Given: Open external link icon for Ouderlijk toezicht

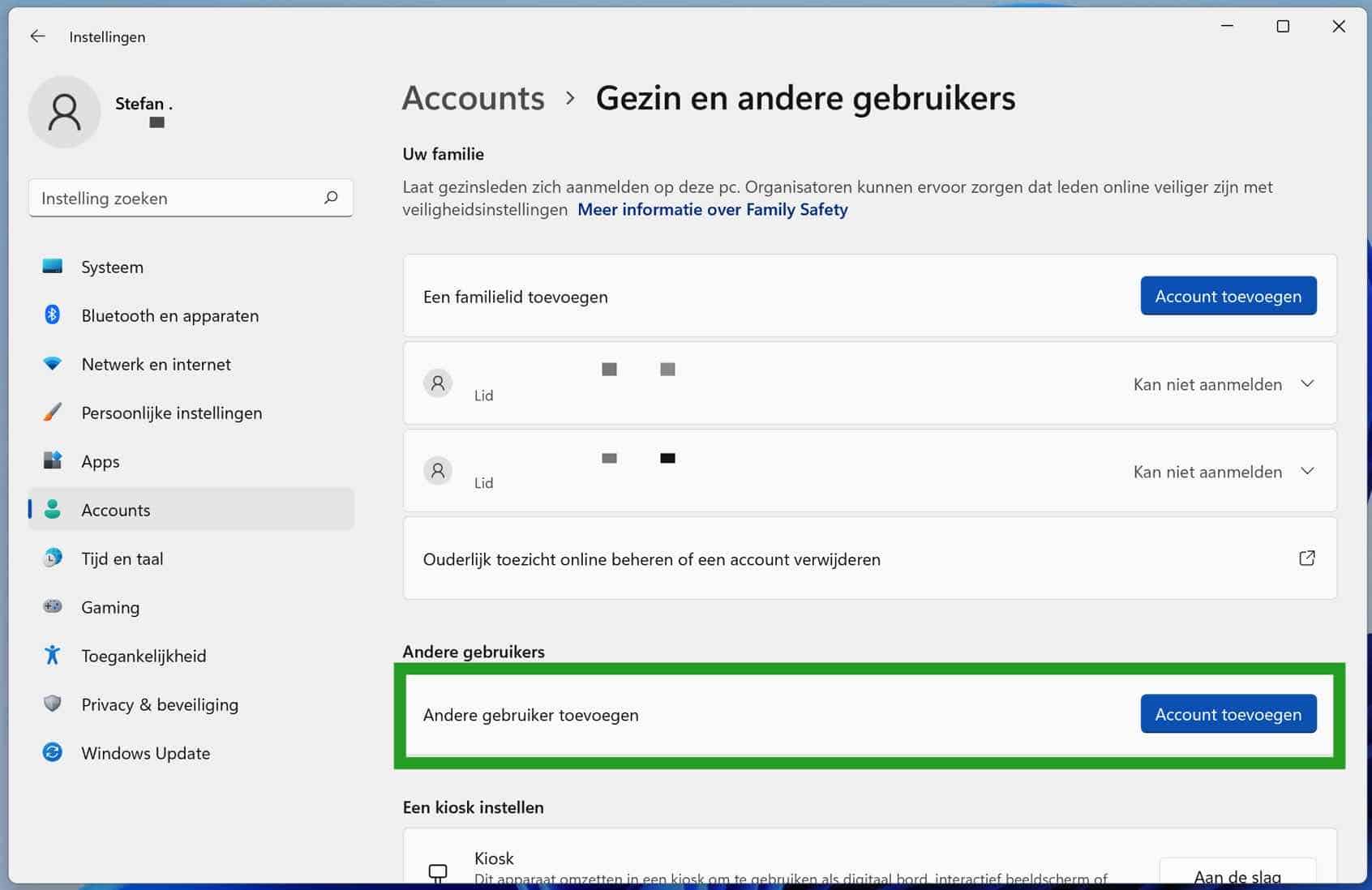Looking at the screenshot, I should point(1306,558).
